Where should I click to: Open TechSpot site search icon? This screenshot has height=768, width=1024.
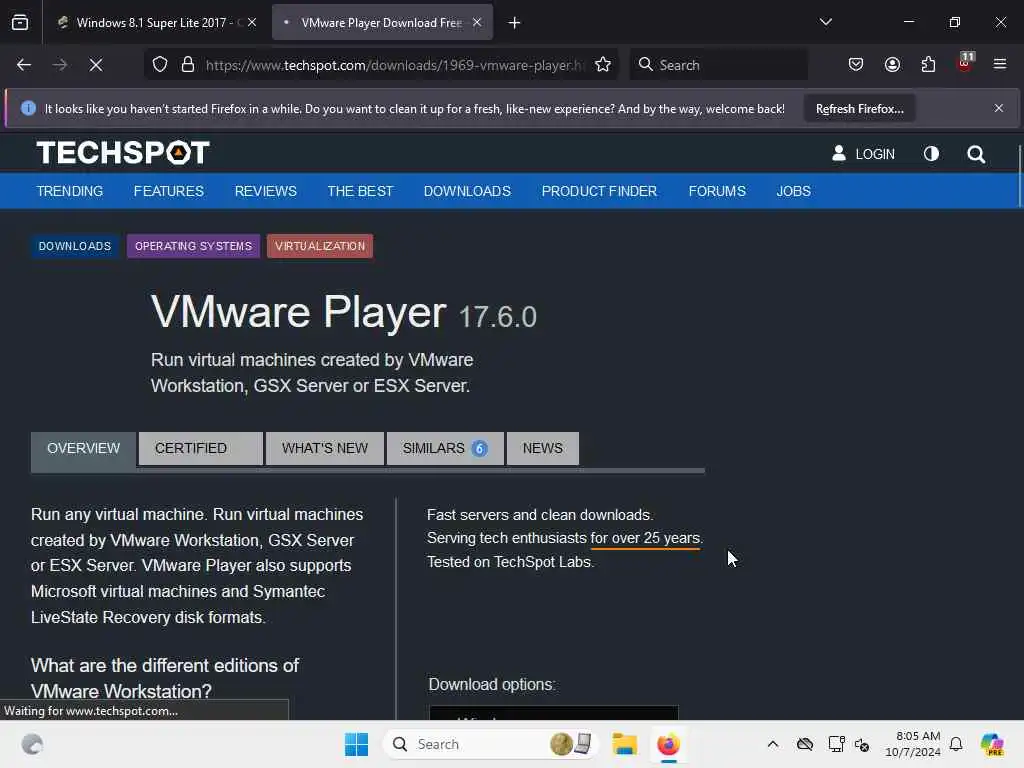(976, 154)
